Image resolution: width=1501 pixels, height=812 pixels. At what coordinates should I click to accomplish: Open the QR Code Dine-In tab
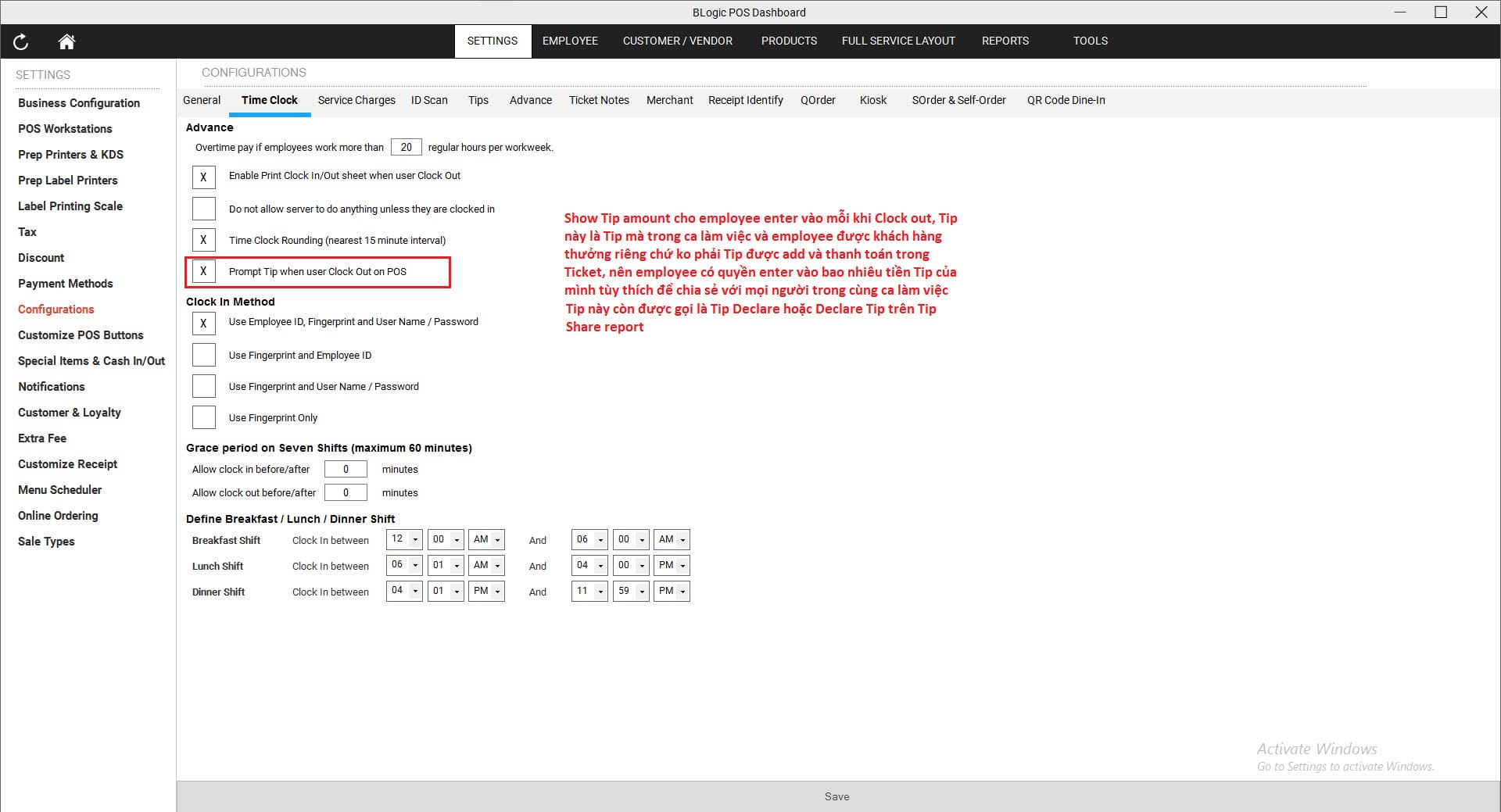(1066, 100)
